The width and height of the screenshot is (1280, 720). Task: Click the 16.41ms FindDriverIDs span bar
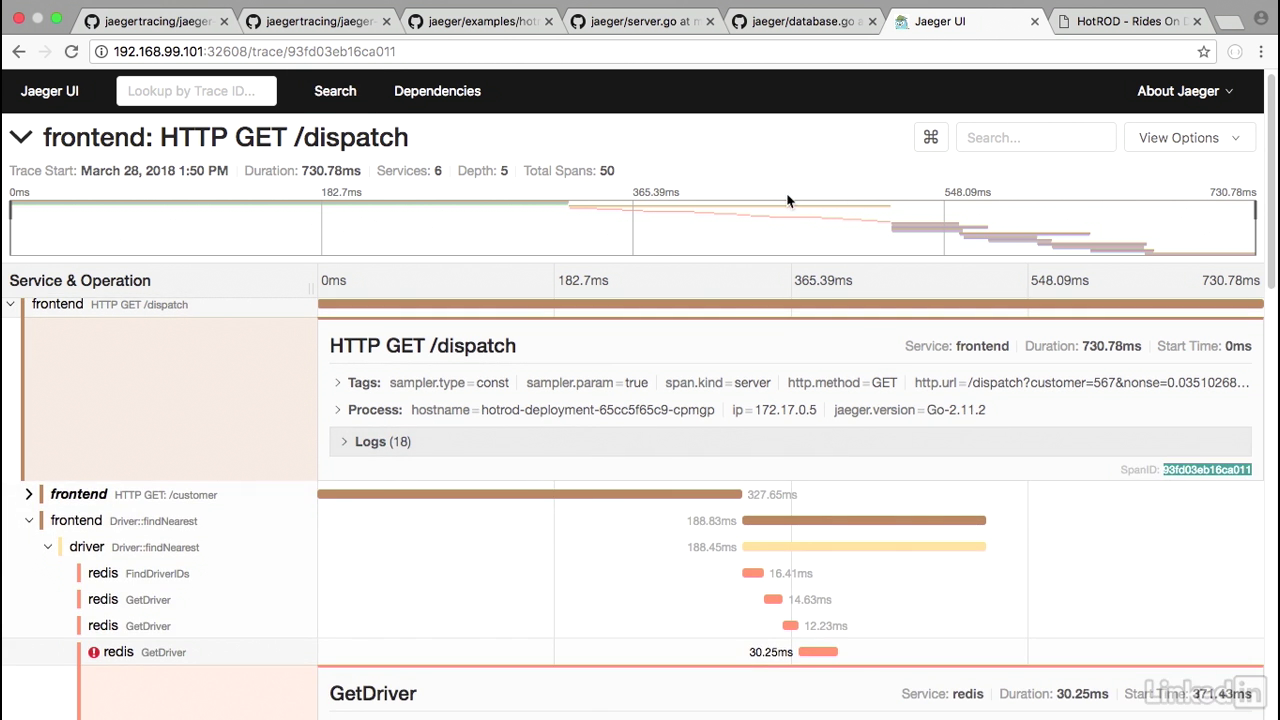coord(753,573)
